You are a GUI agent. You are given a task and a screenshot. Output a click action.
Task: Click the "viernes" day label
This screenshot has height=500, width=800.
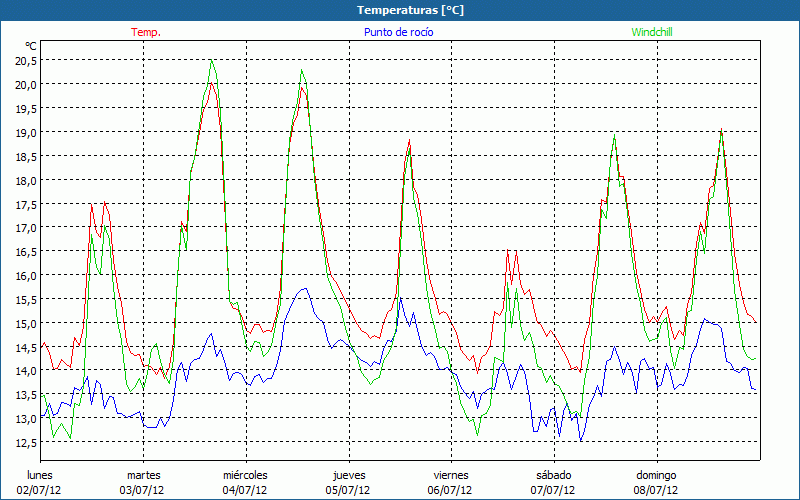click(451, 475)
